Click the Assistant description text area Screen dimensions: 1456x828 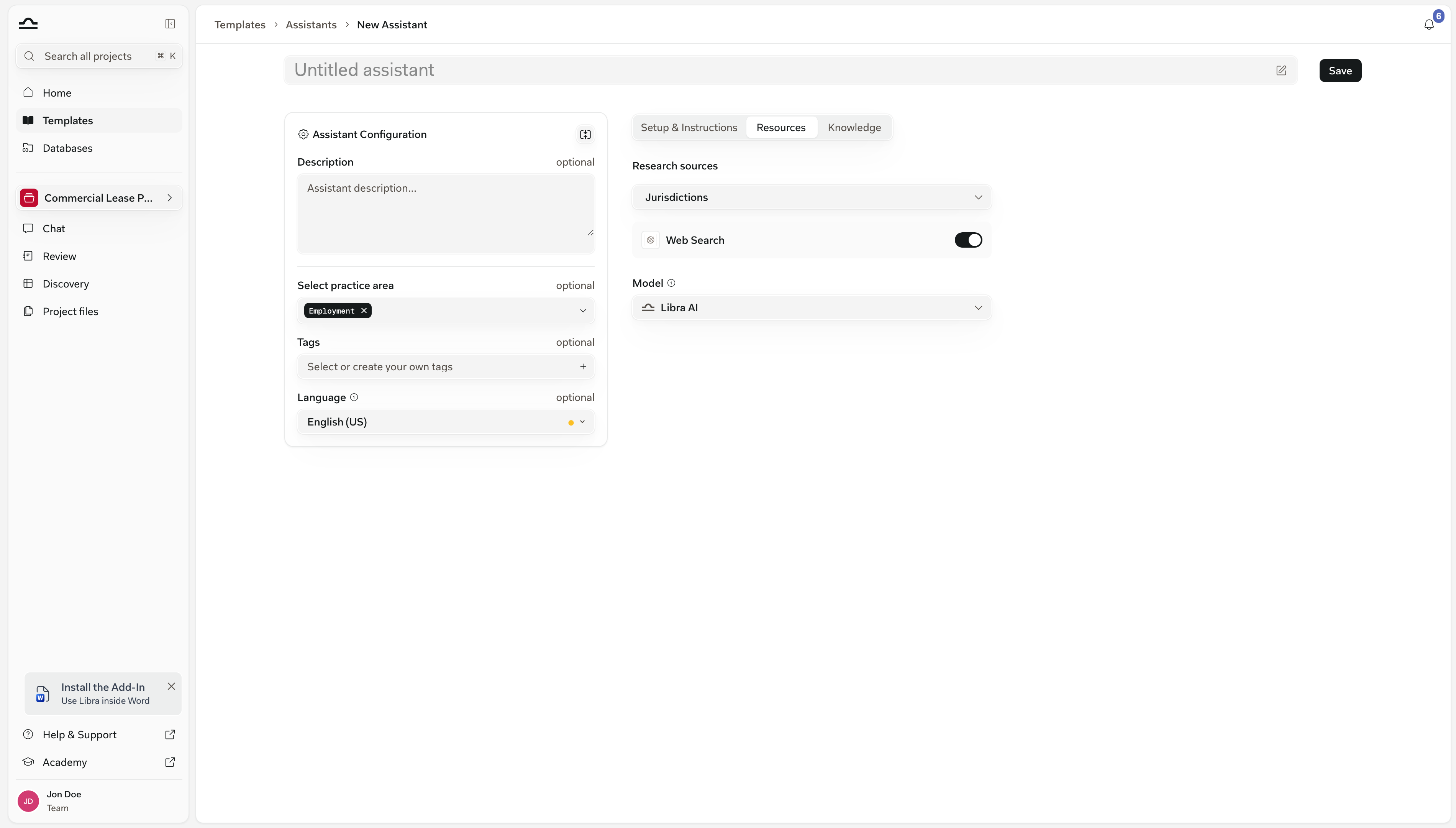(446, 213)
